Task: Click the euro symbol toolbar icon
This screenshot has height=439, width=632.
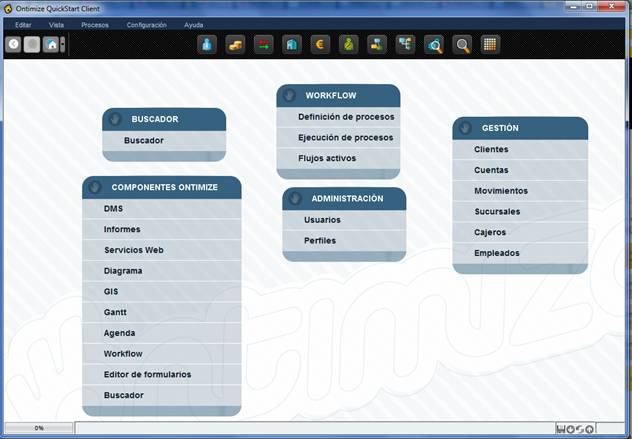Action: pos(320,44)
